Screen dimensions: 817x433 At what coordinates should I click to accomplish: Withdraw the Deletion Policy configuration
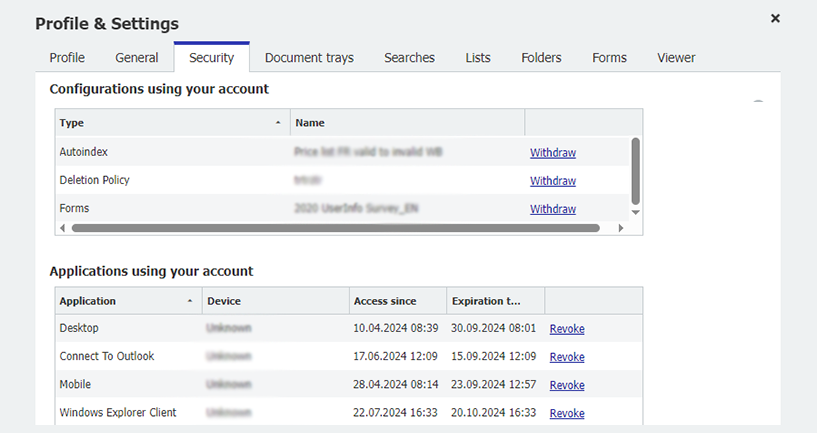553,181
